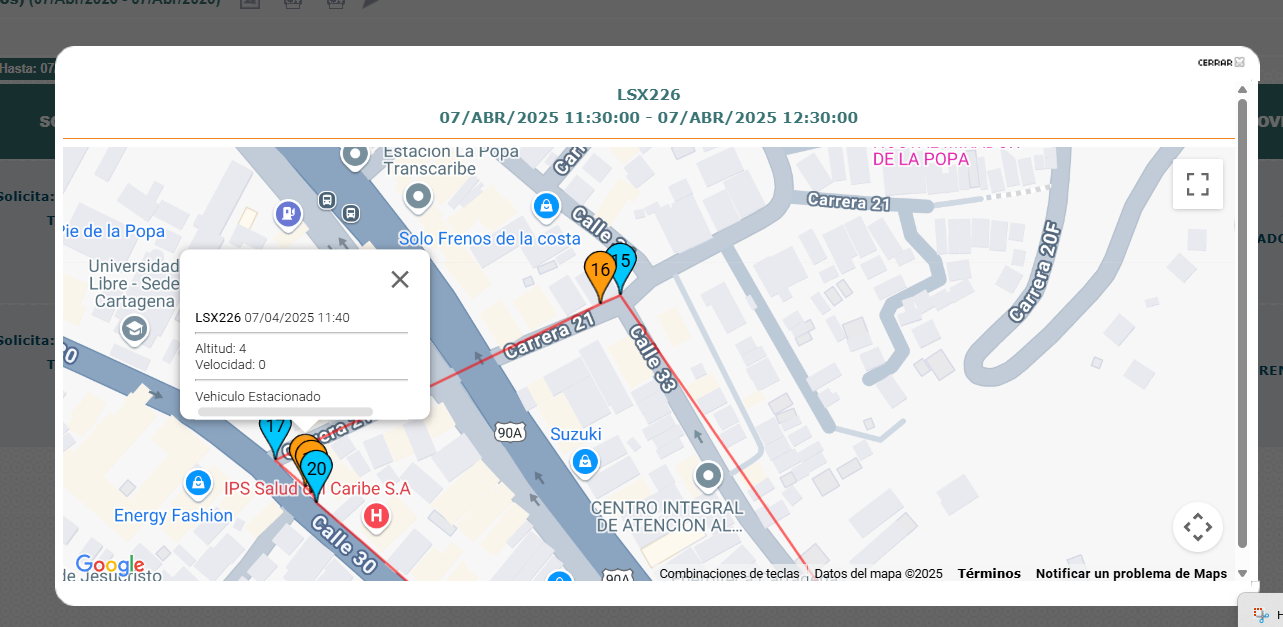The width and height of the screenshot is (1283, 627).
Task: Click the Suzuki shop pin
Action: coord(585,461)
